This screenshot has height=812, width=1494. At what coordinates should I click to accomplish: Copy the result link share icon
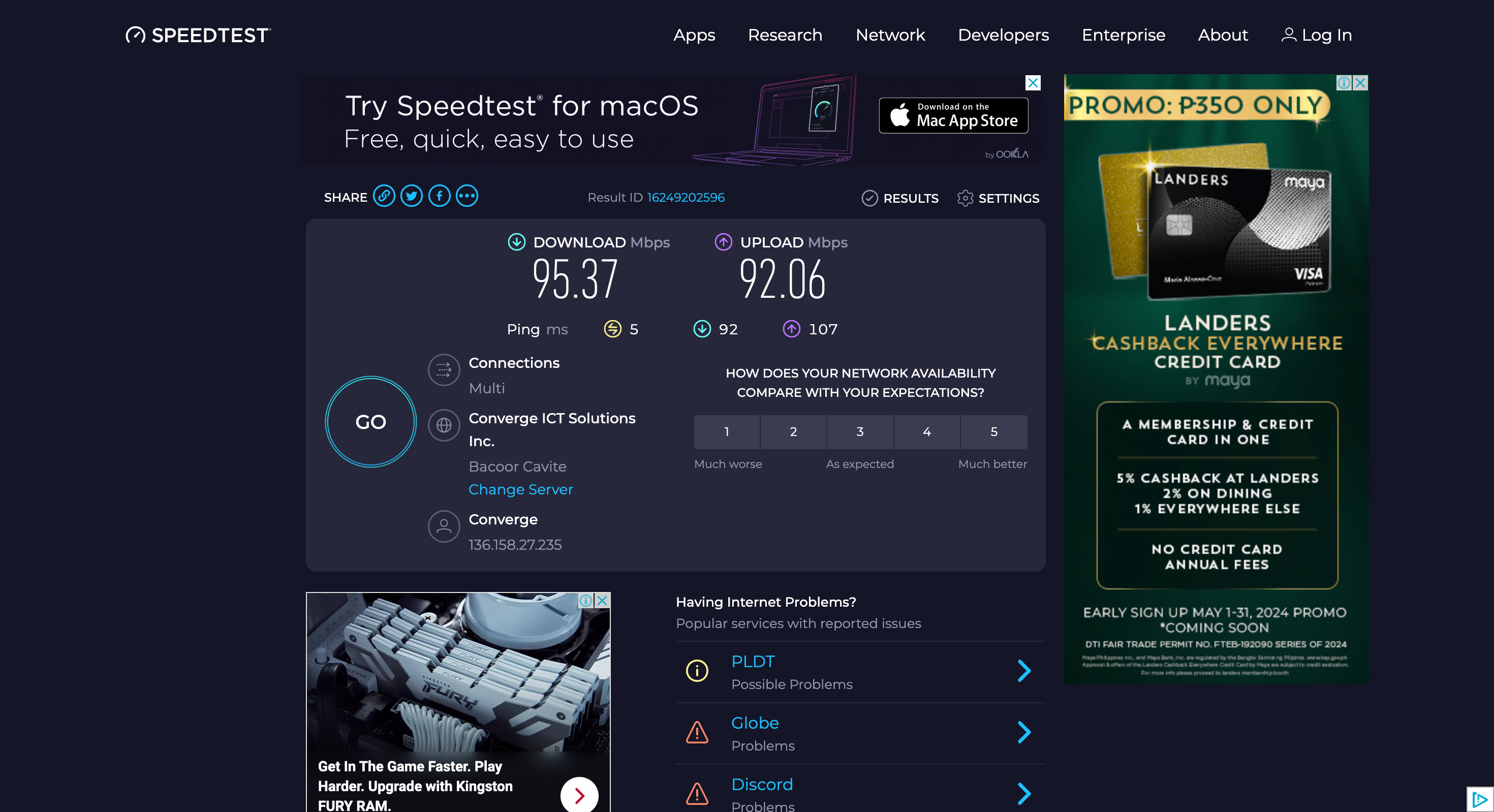(x=384, y=196)
